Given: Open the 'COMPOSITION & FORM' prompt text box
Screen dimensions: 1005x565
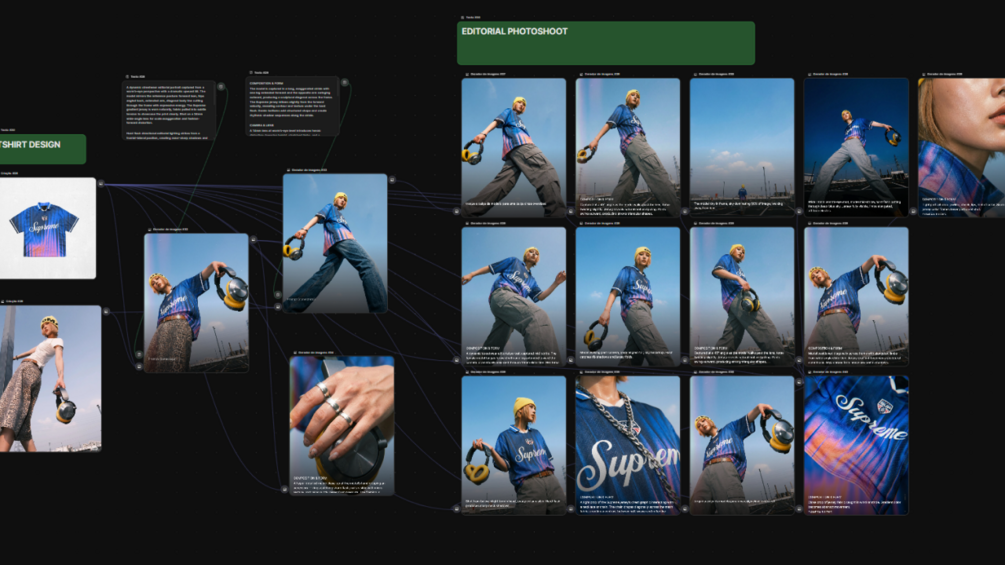Looking at the screenshot, I should tap(292, 106).
